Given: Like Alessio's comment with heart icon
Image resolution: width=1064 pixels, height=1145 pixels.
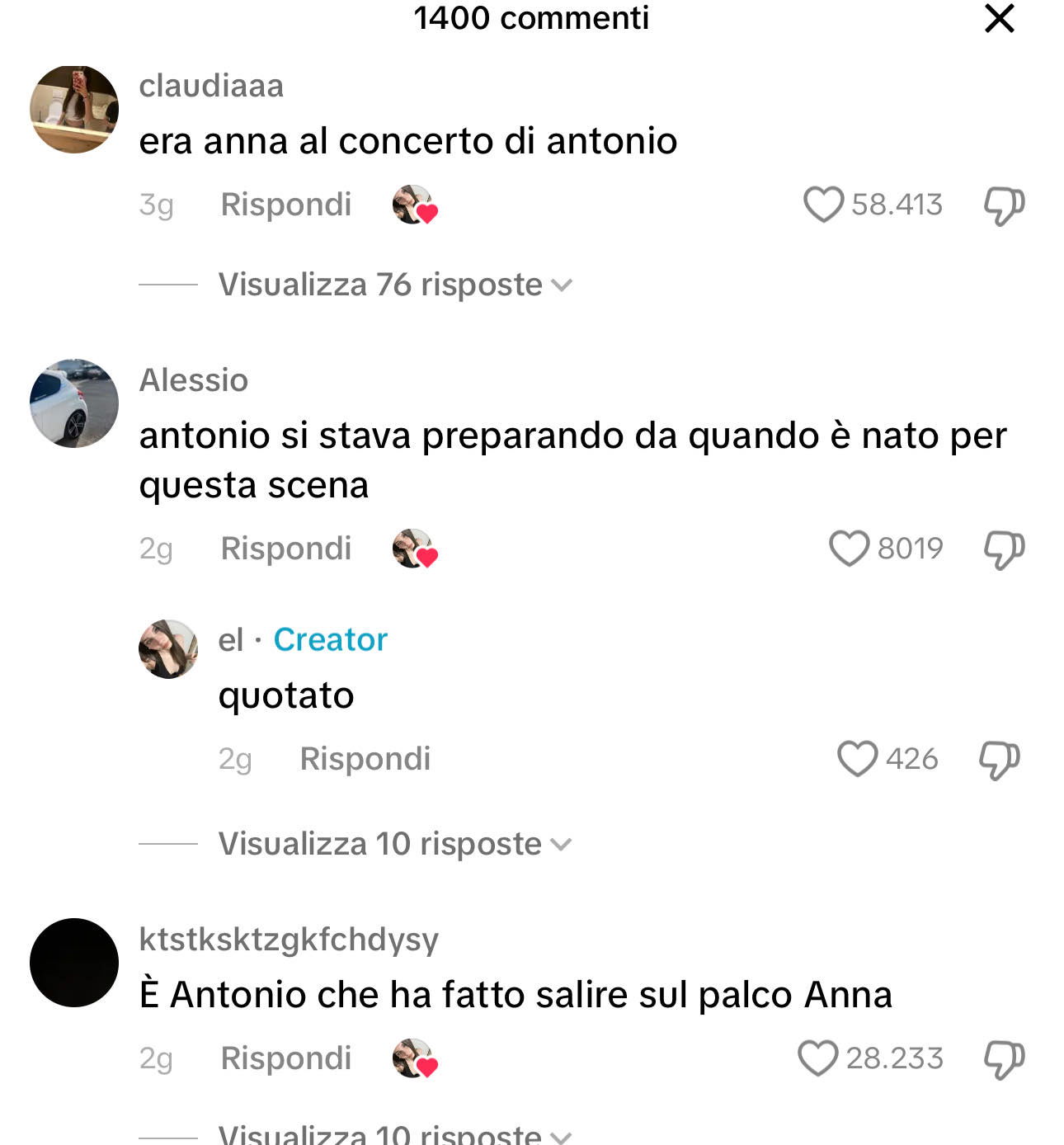Looking at the screenshot, I should 849,549.
